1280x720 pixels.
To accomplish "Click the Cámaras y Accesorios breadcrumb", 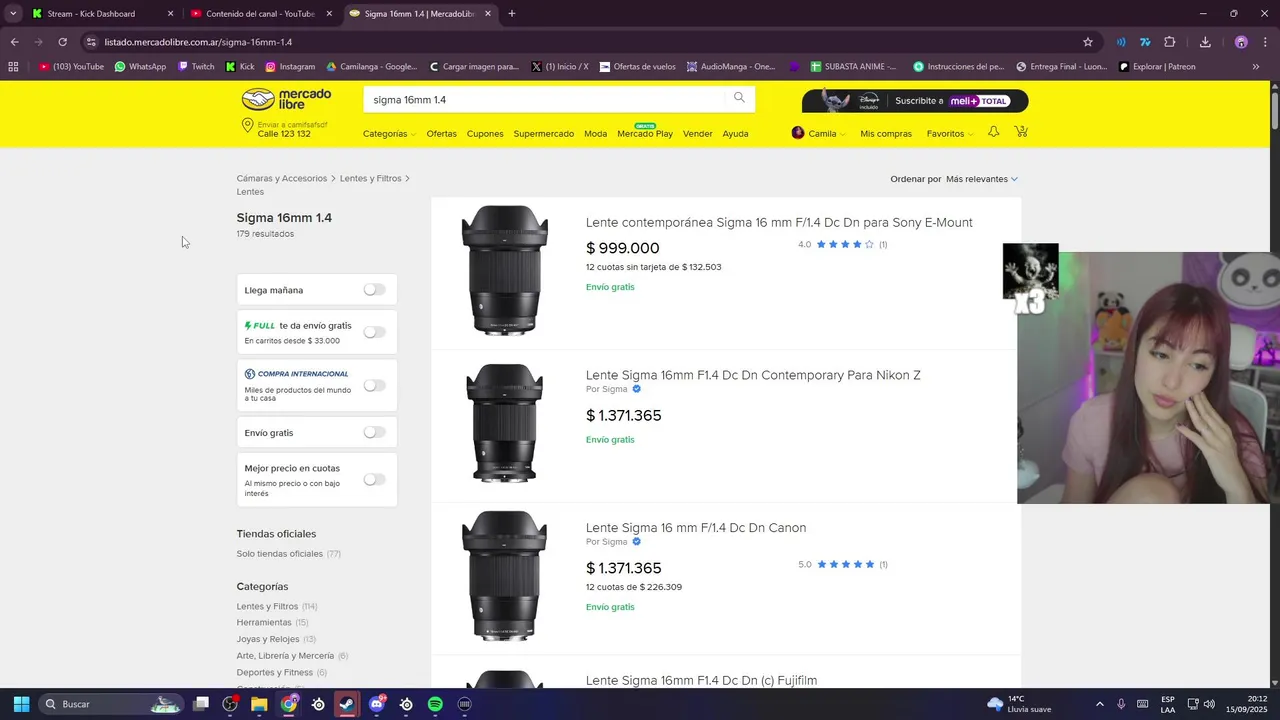I will [282, 178].
